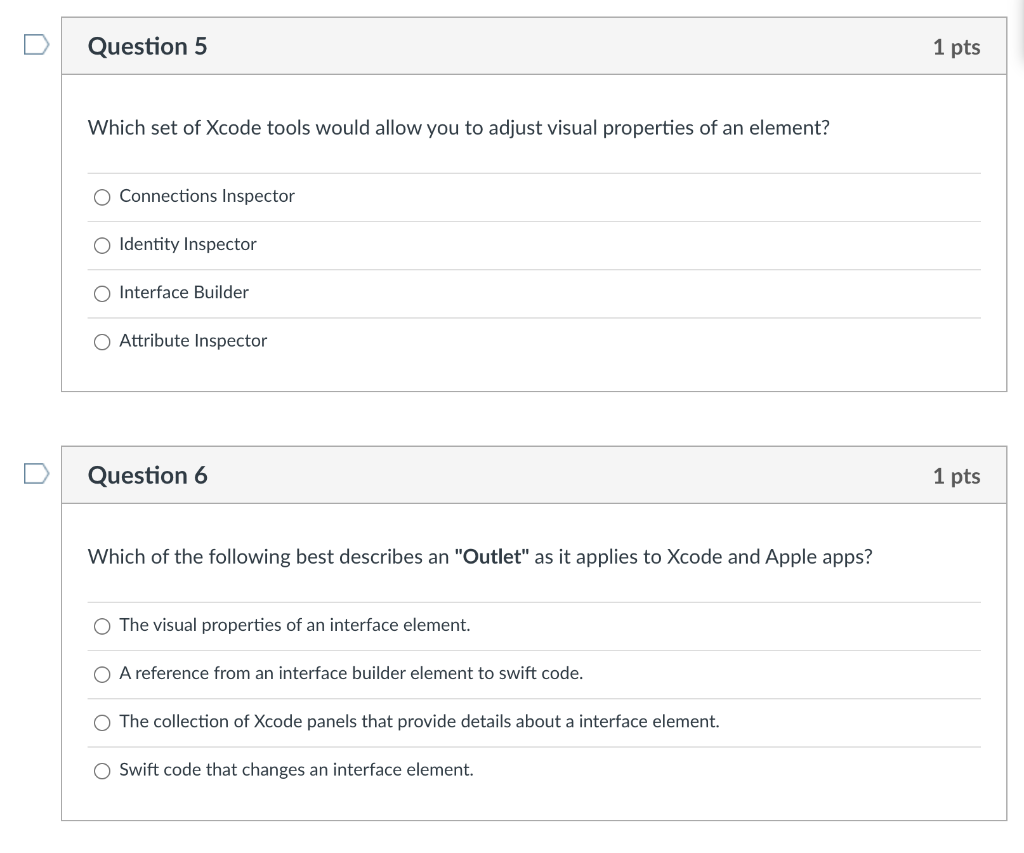This screenshot has height=853, width=1024.
Task: Select the Attribute Inspector radio button
Action: point(102,341)
